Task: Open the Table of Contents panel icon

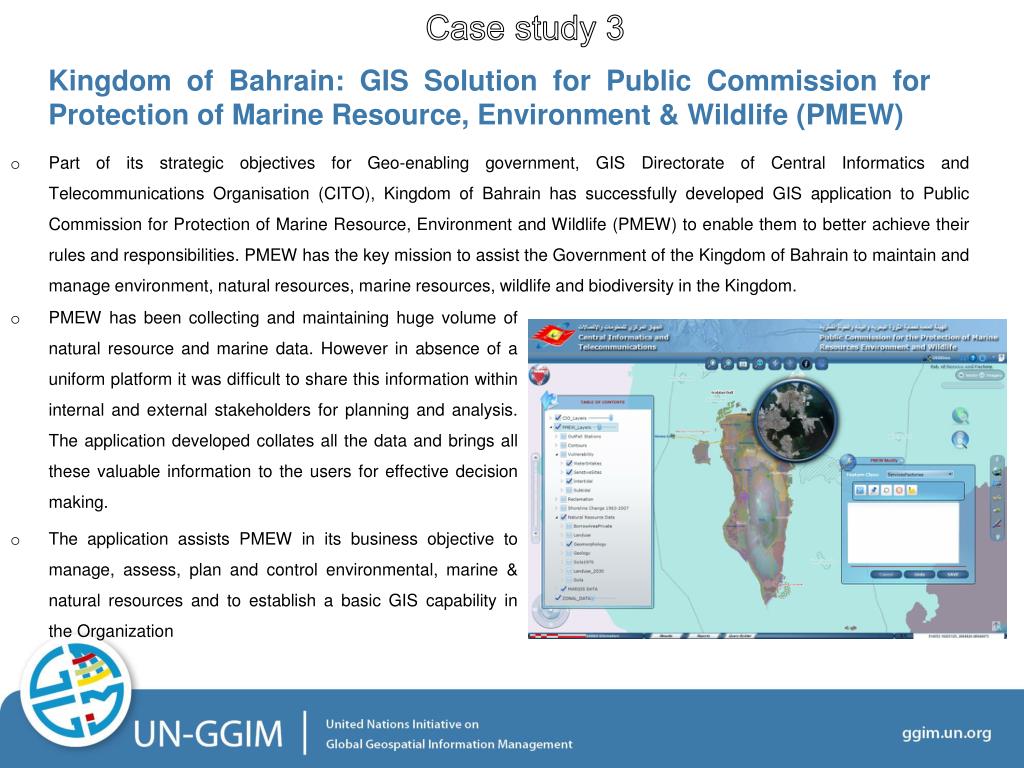Action: [548, 399]
